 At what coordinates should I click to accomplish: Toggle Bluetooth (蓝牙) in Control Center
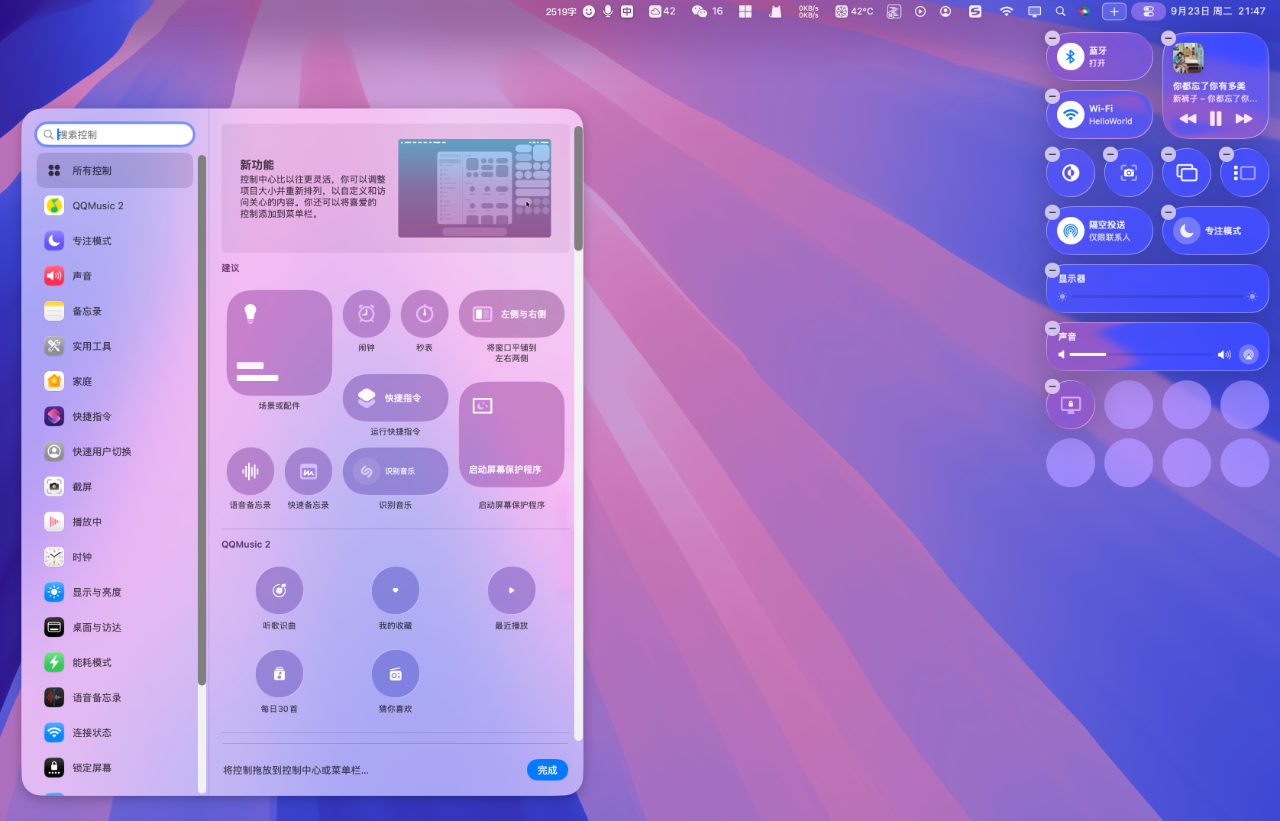coord(1071,57)
